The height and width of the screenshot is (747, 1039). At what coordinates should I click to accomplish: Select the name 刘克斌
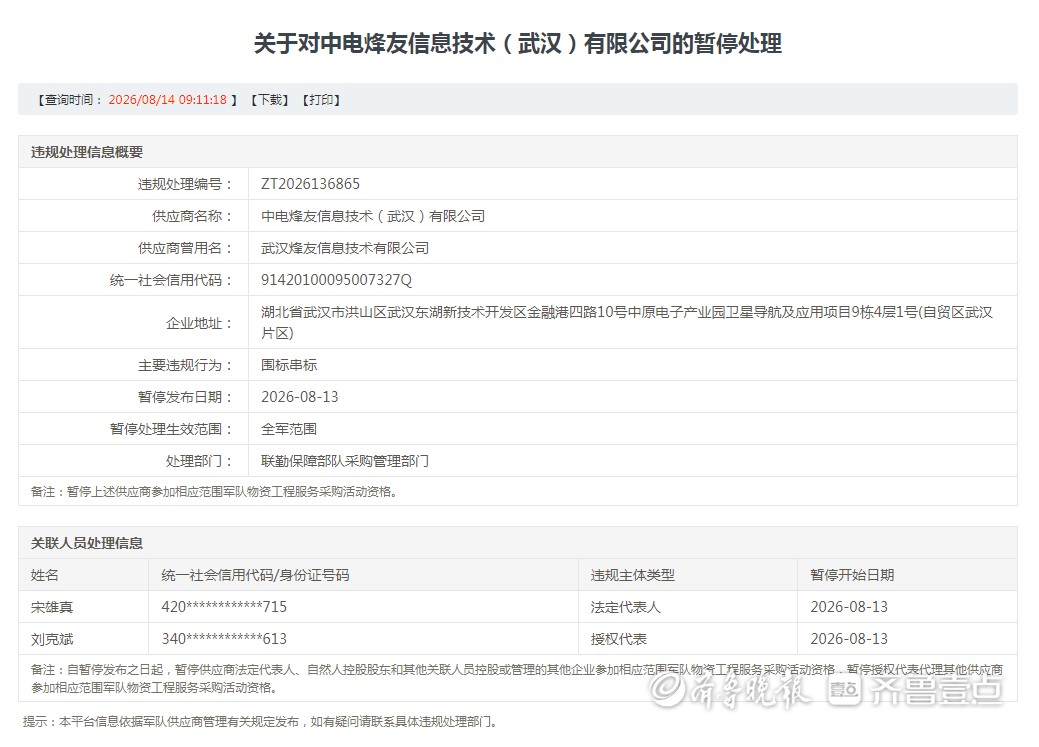click(52, 639)
